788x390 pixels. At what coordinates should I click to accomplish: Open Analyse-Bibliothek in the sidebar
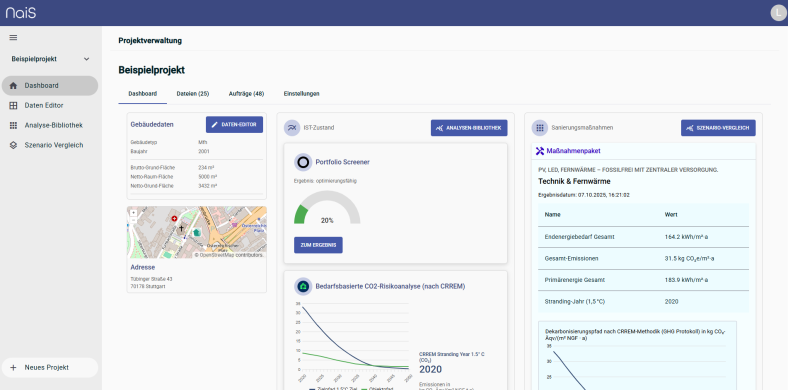[50, 125]
